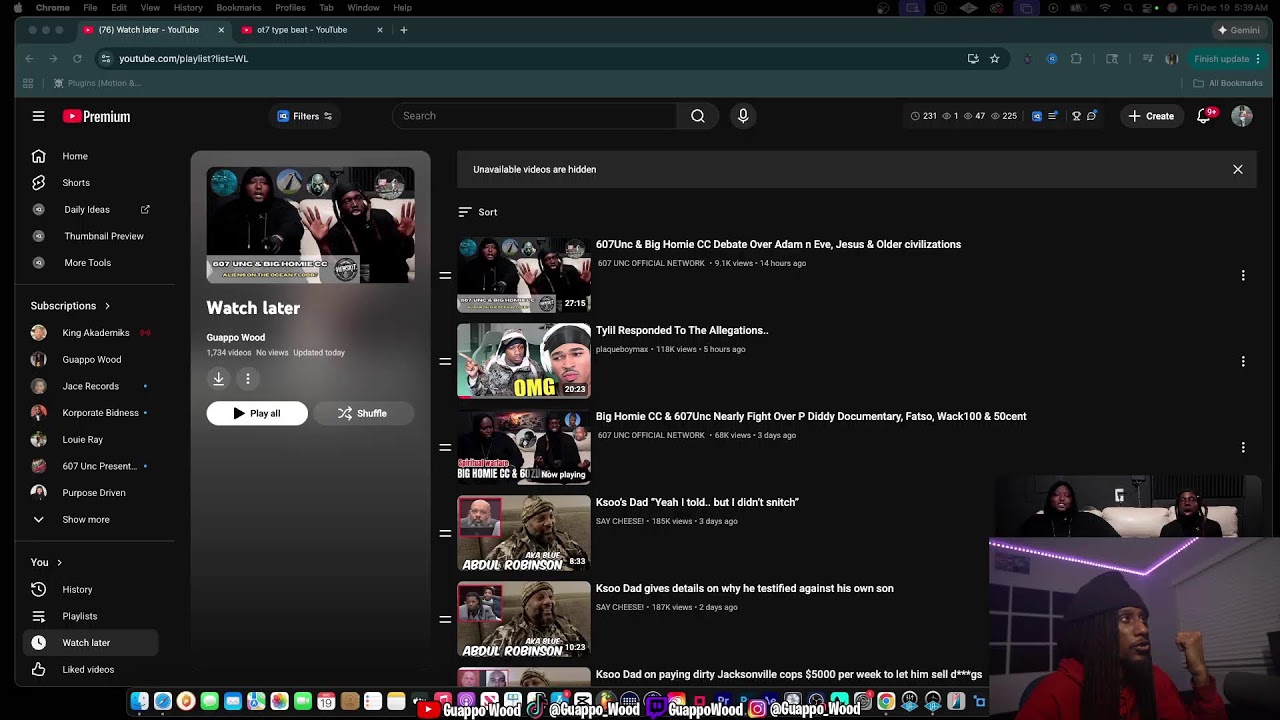Open plaqueboymax channel link
Screen dimensions: 1280x720
click(x=622, y=349)
